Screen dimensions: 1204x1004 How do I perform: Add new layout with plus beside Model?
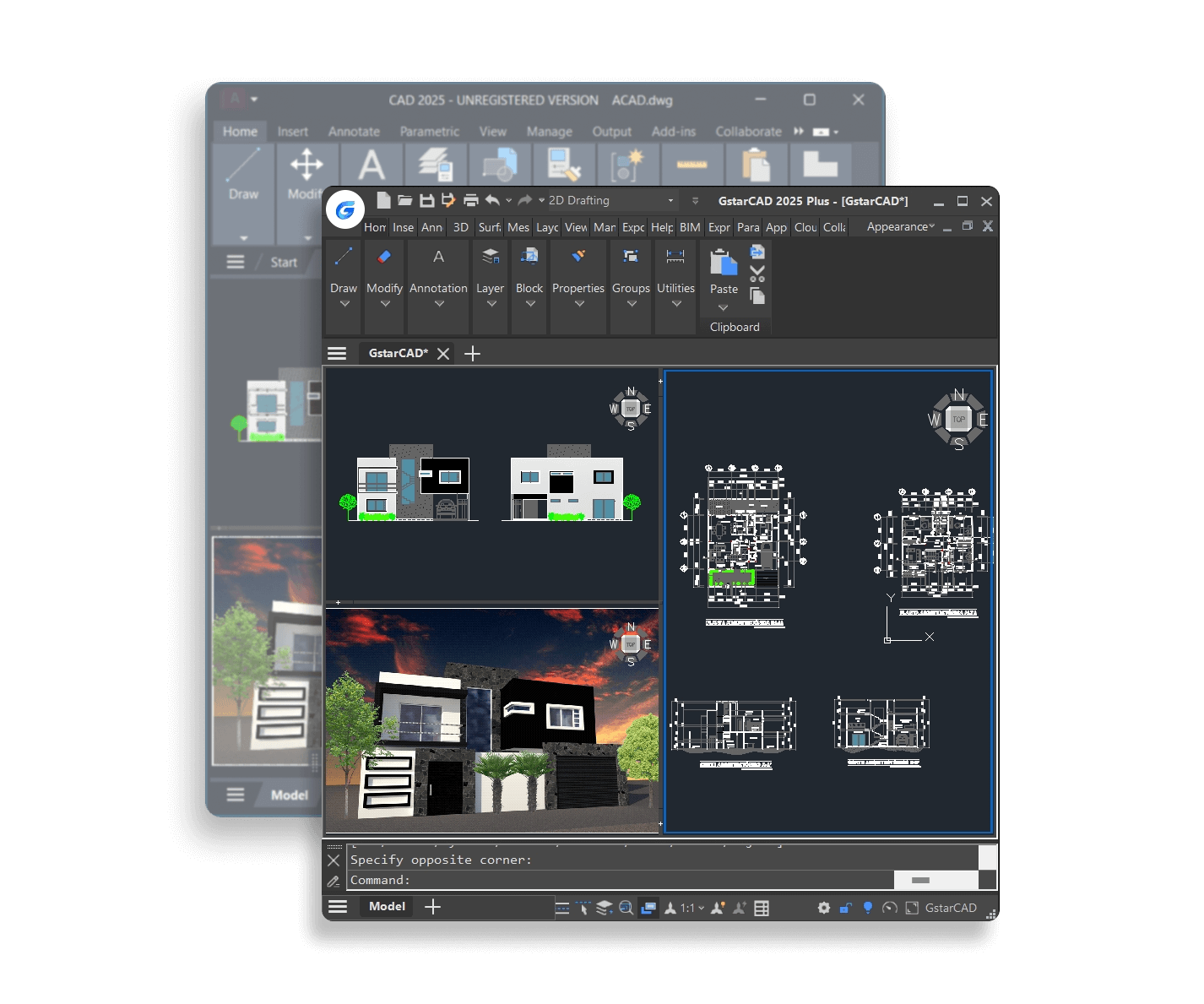click(x=432, y=906)
